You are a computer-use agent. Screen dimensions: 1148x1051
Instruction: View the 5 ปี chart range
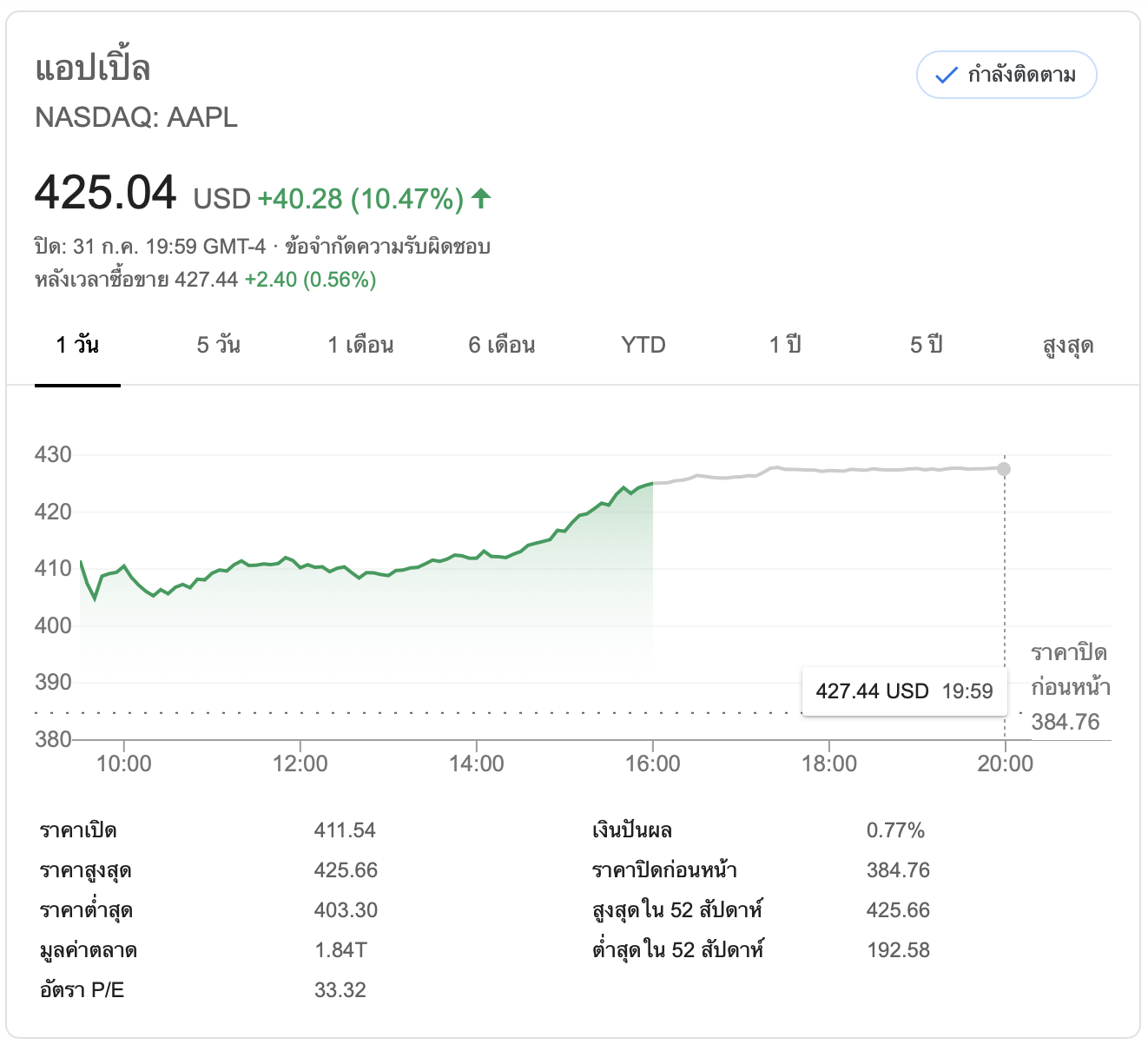(926, 346)
